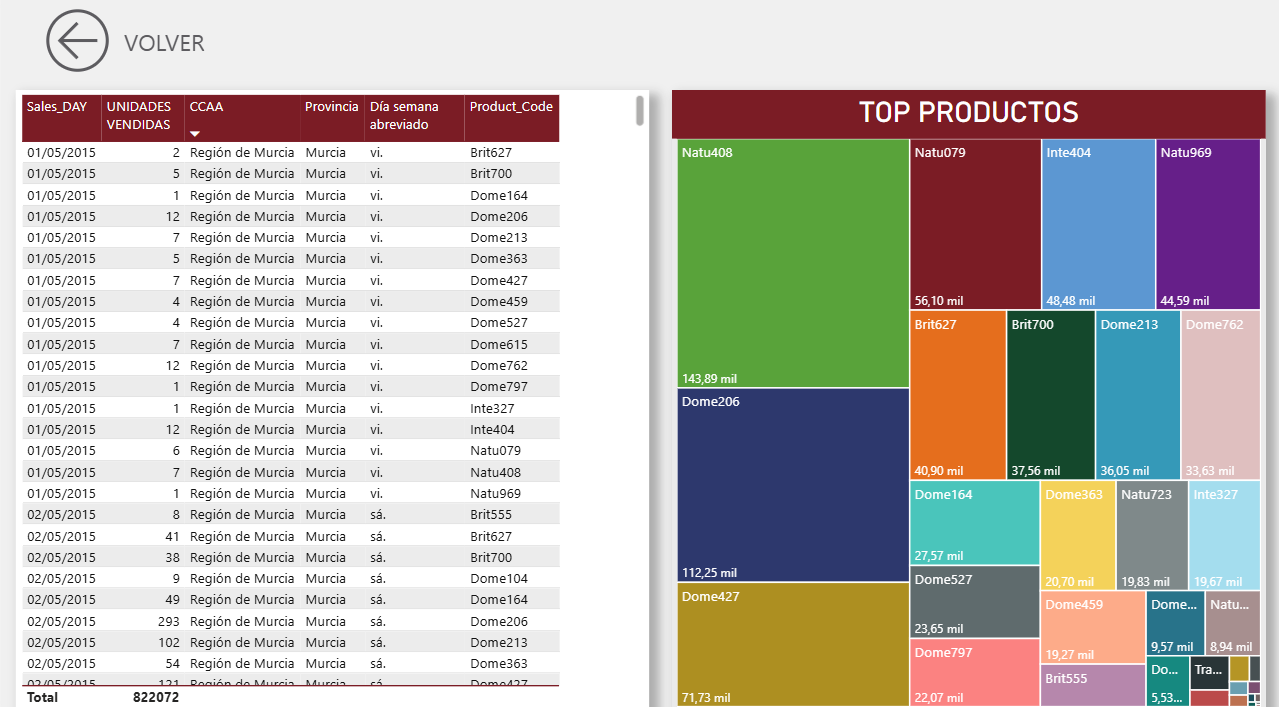1279x707 pixels.
Task: Select the orange Brit627 treemap tile
Action: (x=957, y=395)
